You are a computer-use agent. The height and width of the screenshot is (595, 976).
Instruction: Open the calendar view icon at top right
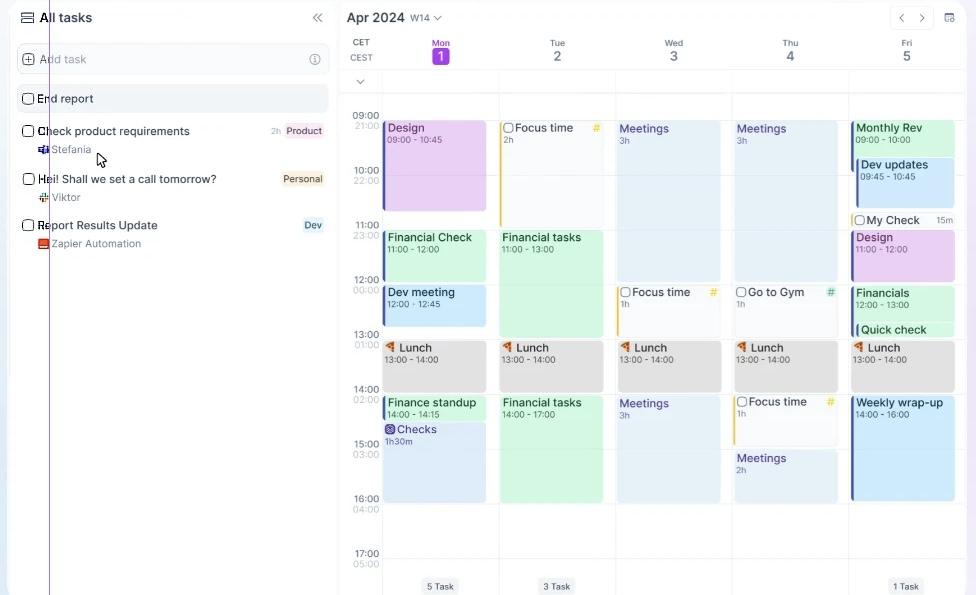(x=949, y=18)
